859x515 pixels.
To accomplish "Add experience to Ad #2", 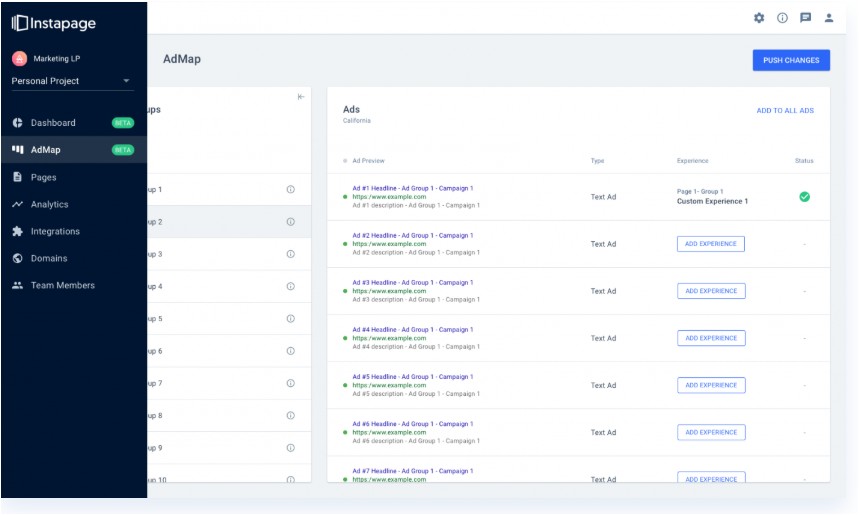I will click(711, 244).
